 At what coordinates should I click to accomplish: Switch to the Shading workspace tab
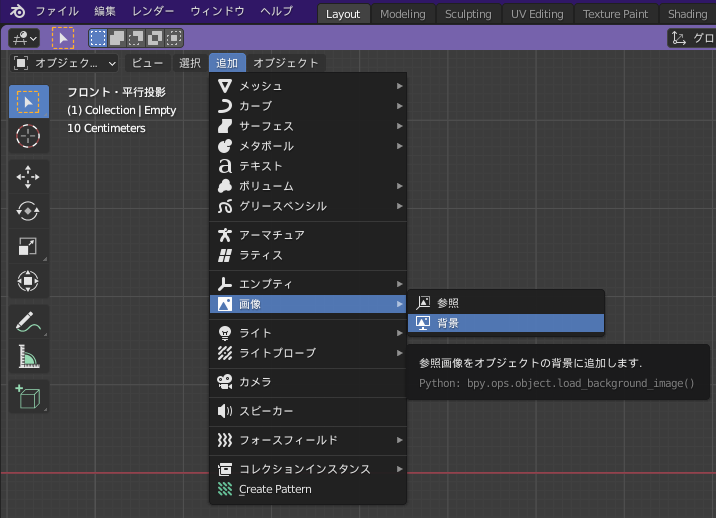click(687, 14)
